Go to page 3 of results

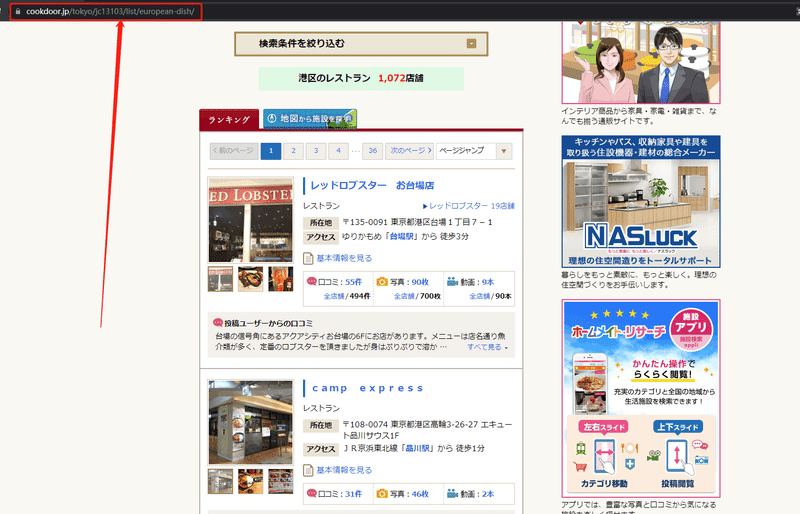coord(316,151)
